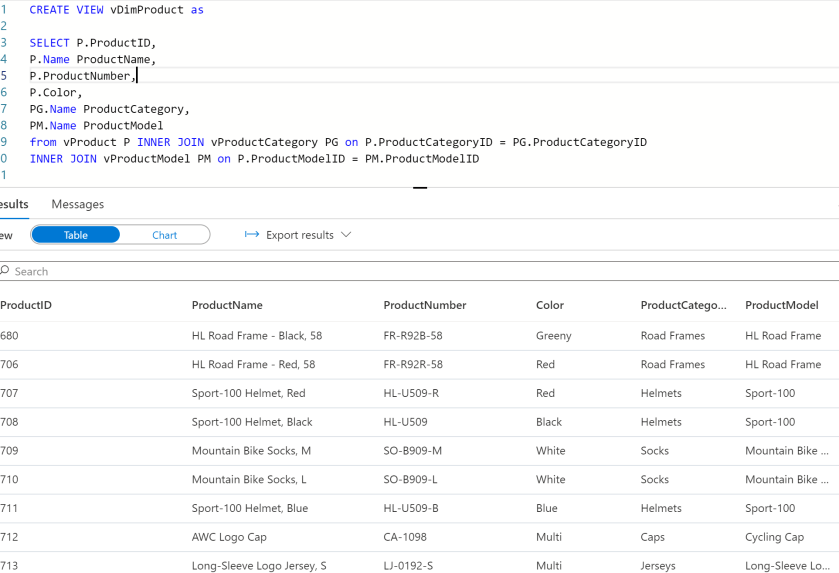The width and height of the screenshot is (839, 573).
Task: Click the ProductCategory column header
Action: coord(683,305)
